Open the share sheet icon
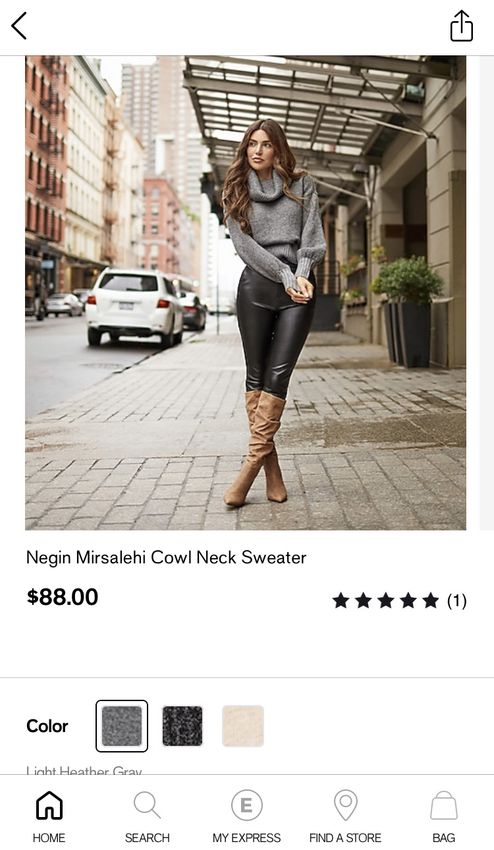Image resolution: width=494 pixels, height=850 pixels. point(461,25)
